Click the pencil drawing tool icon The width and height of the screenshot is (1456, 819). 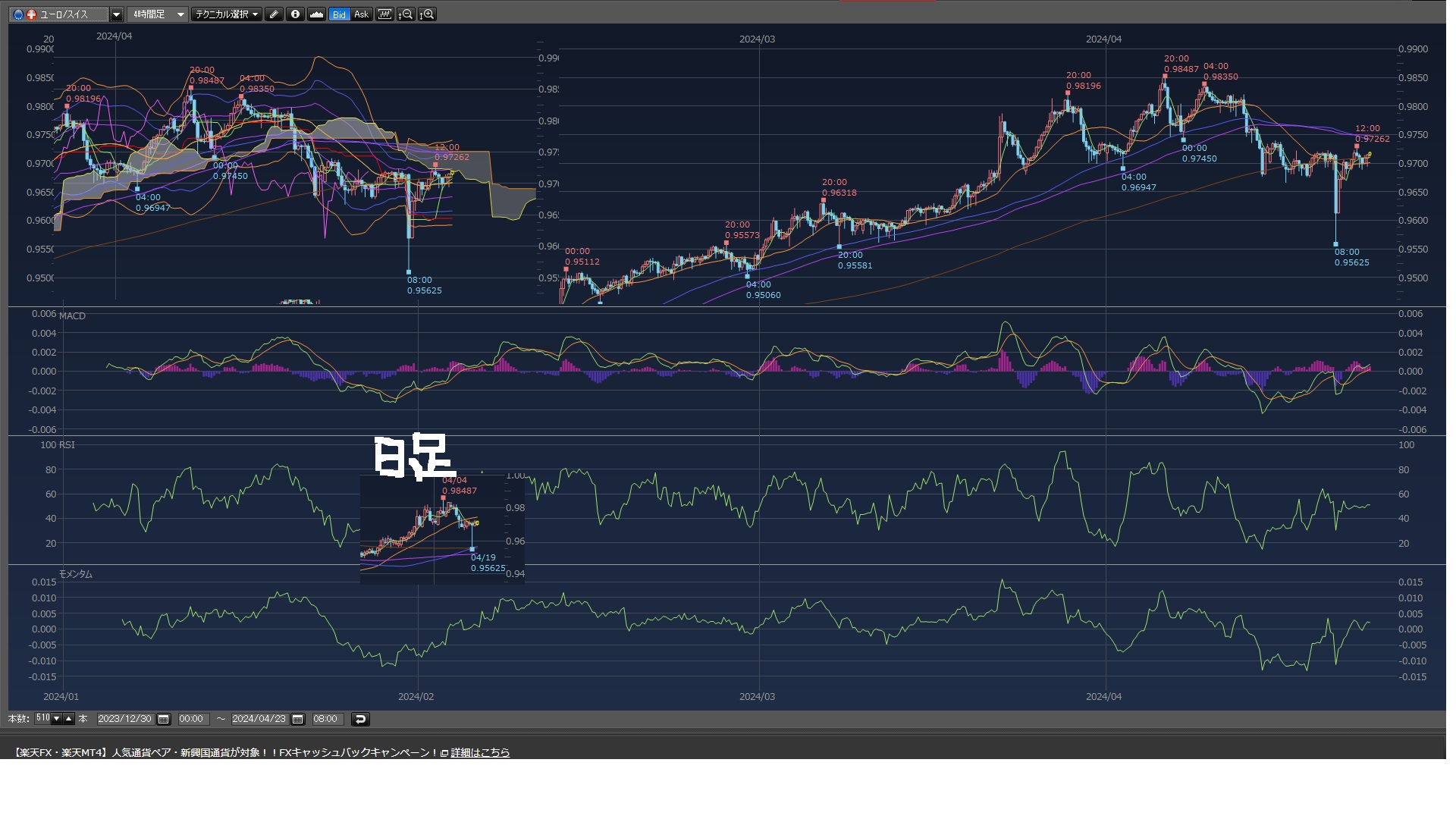(x=275, y=14)
